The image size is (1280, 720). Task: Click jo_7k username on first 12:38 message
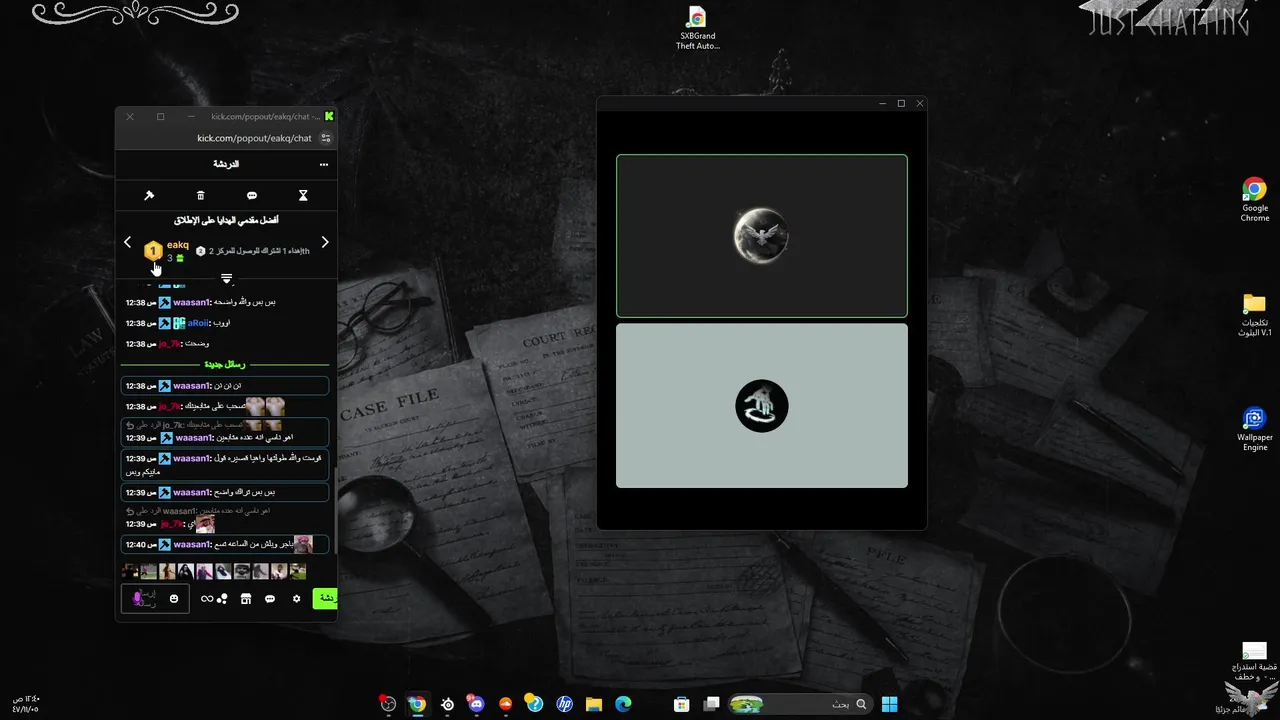click(170, 344)
